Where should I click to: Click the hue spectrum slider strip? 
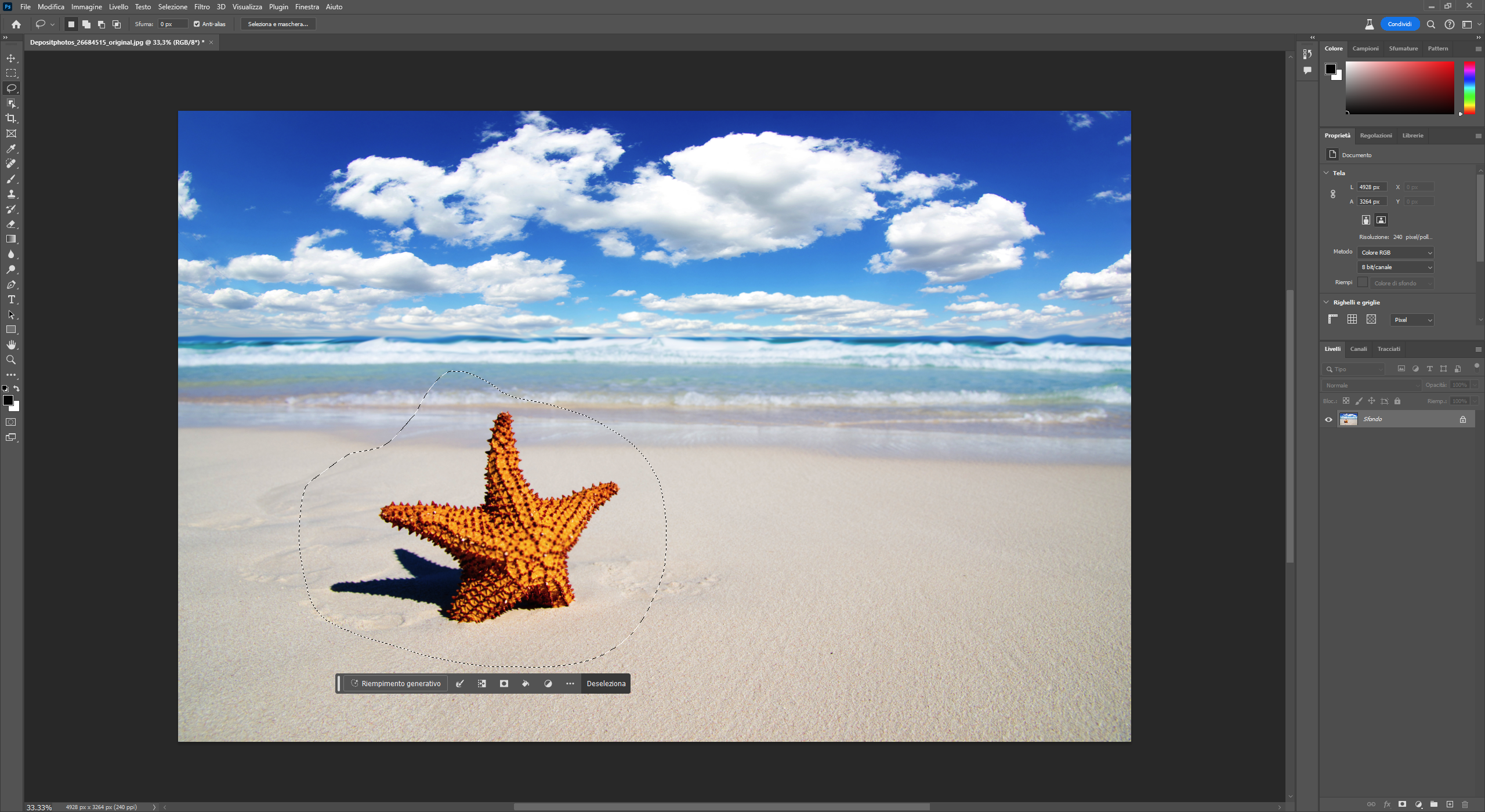click(x=1469, y=87)
